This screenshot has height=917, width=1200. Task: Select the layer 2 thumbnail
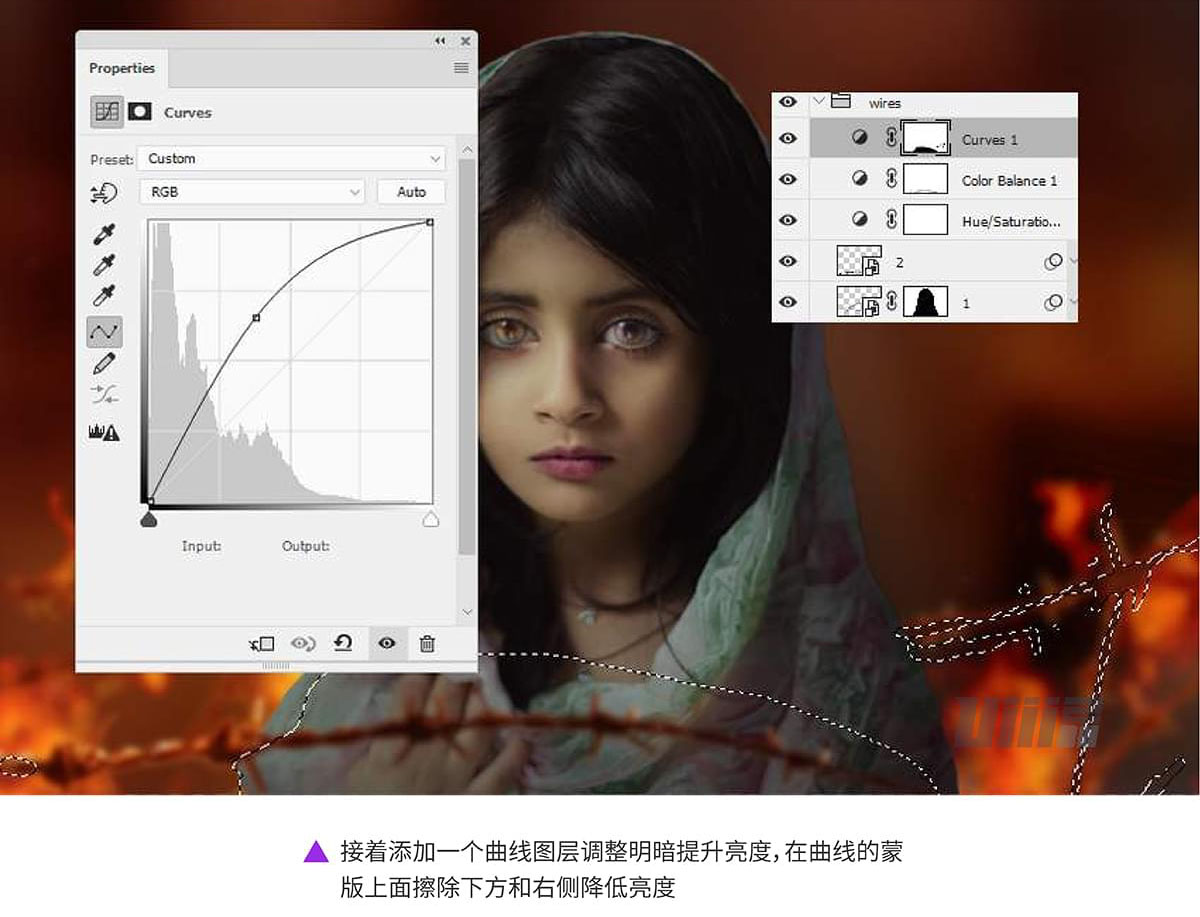point(859,261)
